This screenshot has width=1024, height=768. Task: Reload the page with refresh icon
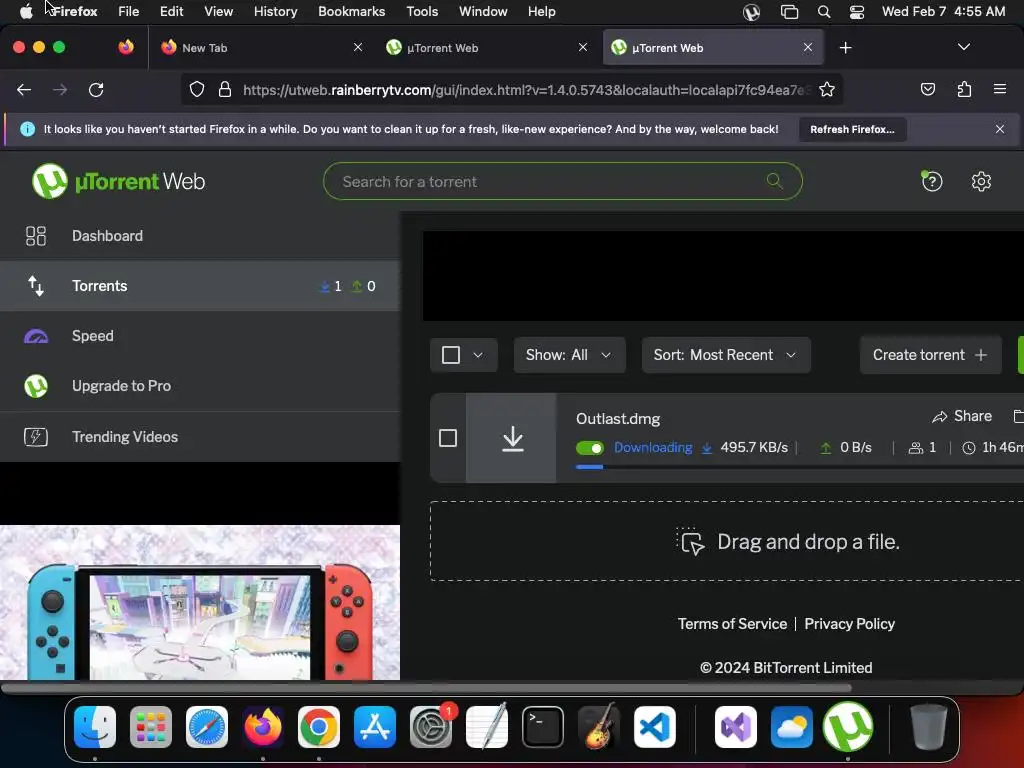[x=96, y=89]
